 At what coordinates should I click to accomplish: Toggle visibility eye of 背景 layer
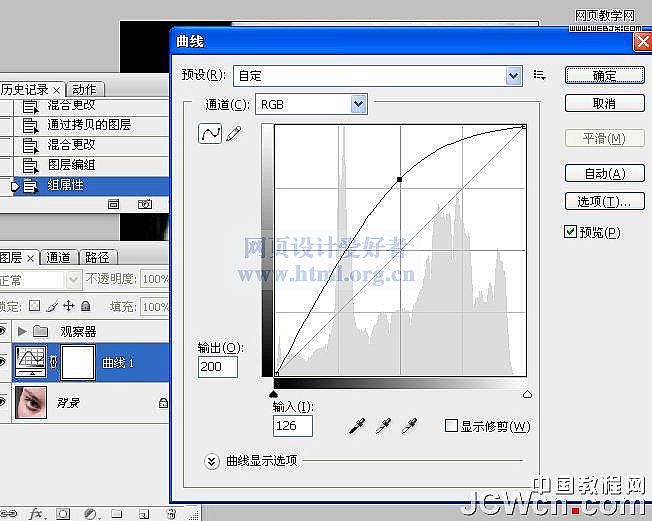tap(3, 402)
